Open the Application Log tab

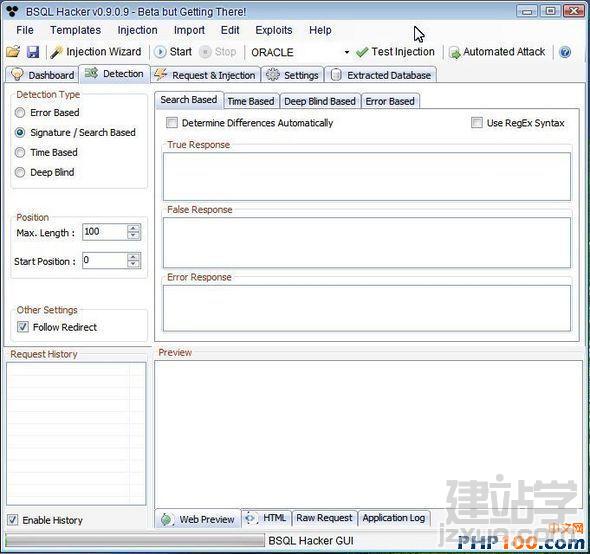point(394,518)
